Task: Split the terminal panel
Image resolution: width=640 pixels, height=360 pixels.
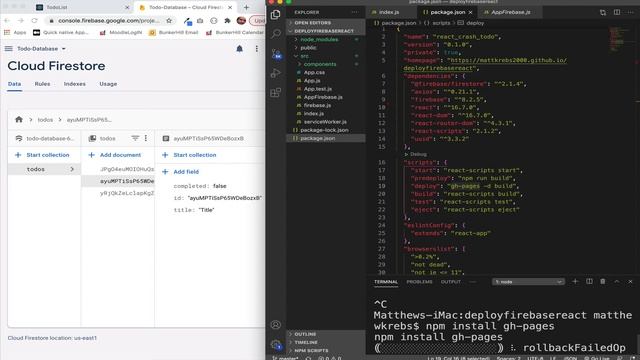Action: 589,282
